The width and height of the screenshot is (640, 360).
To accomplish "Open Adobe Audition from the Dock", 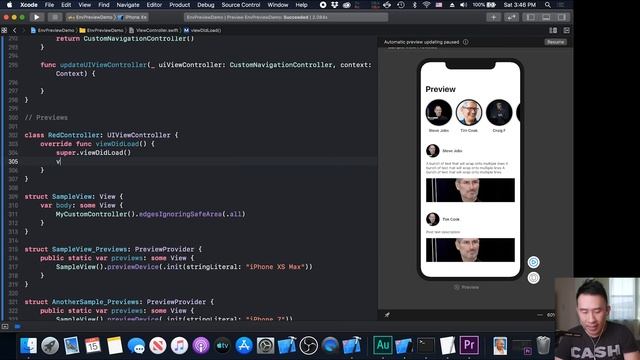I will tap(382, 346).
